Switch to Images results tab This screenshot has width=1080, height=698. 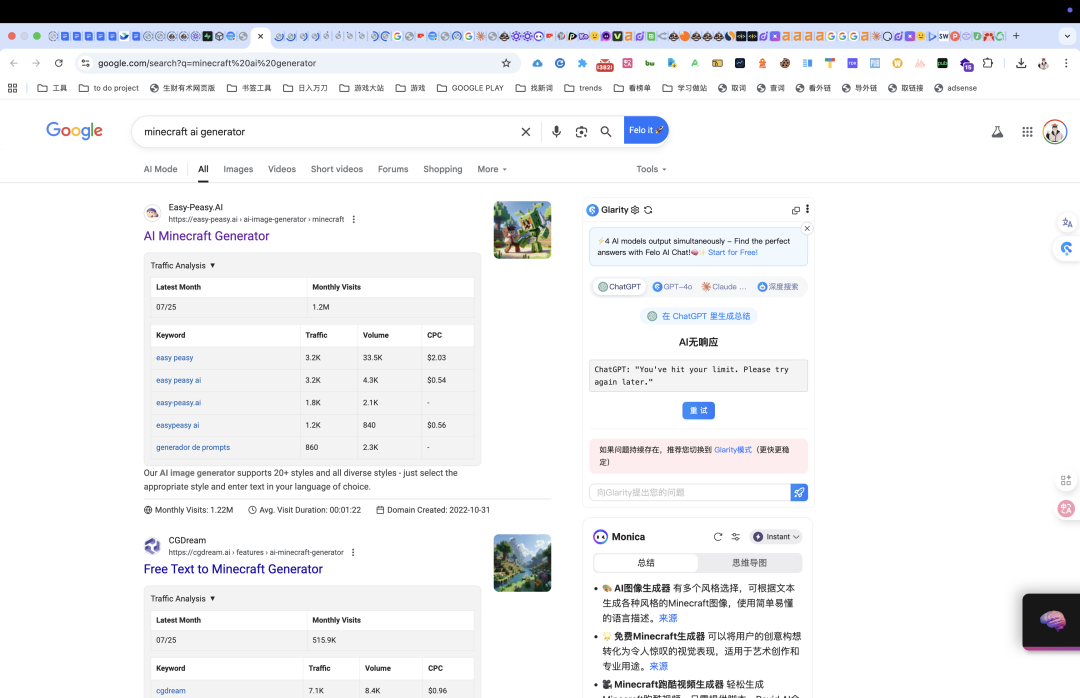[x=238, y=169]
